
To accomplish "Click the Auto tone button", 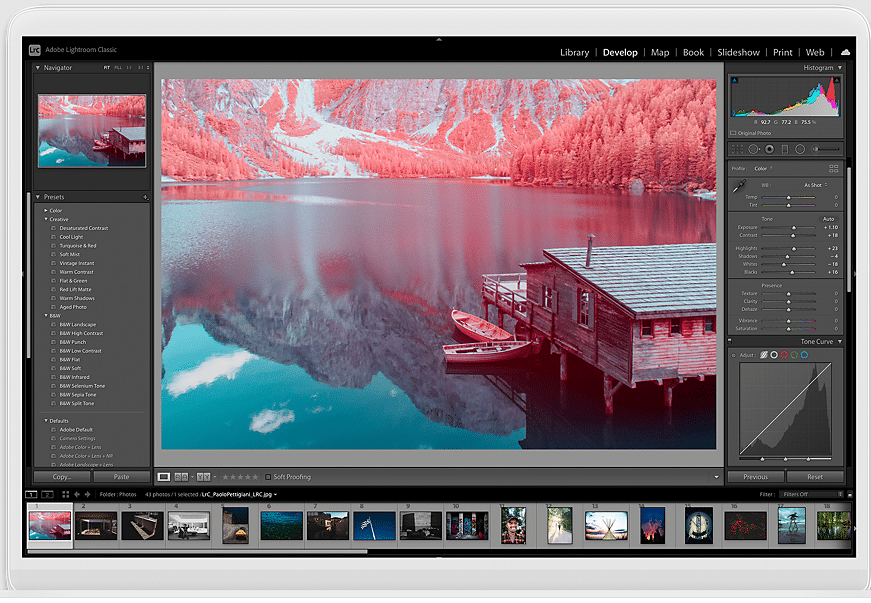I will pos(828,219).
